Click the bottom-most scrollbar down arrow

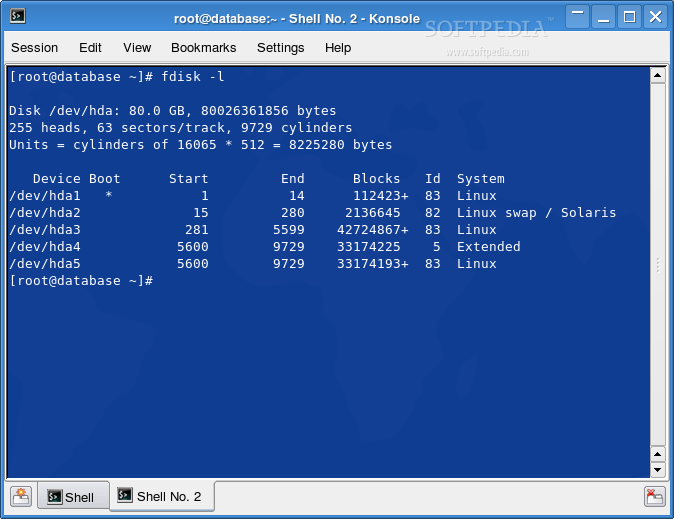(658, 470)
